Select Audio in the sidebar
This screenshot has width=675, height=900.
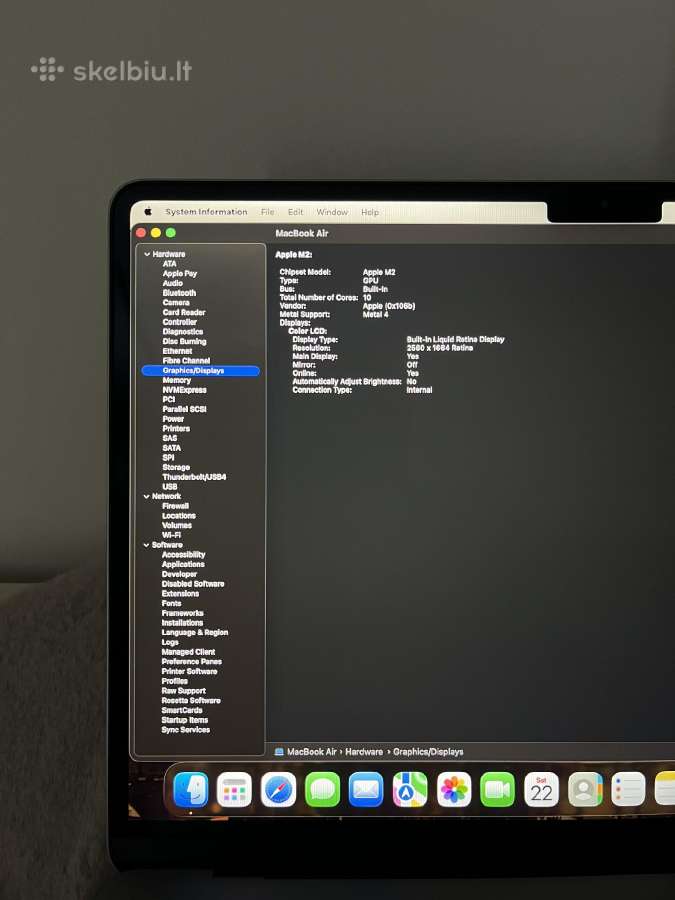(x=172, y=283)
